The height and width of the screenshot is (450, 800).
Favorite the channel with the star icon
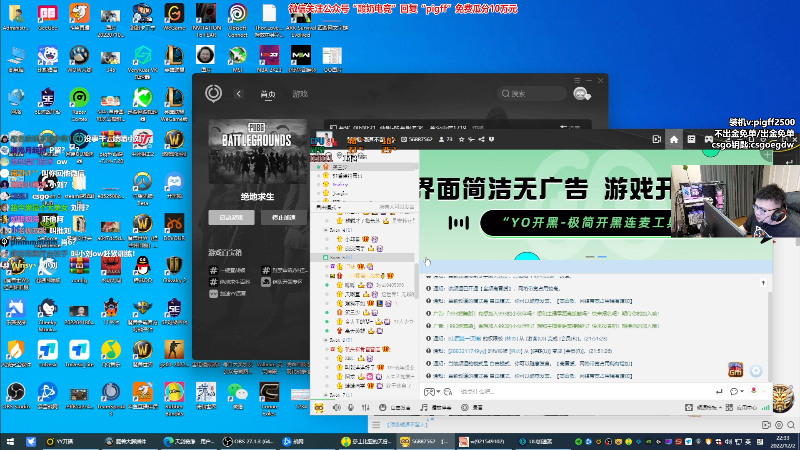point(462,139)
